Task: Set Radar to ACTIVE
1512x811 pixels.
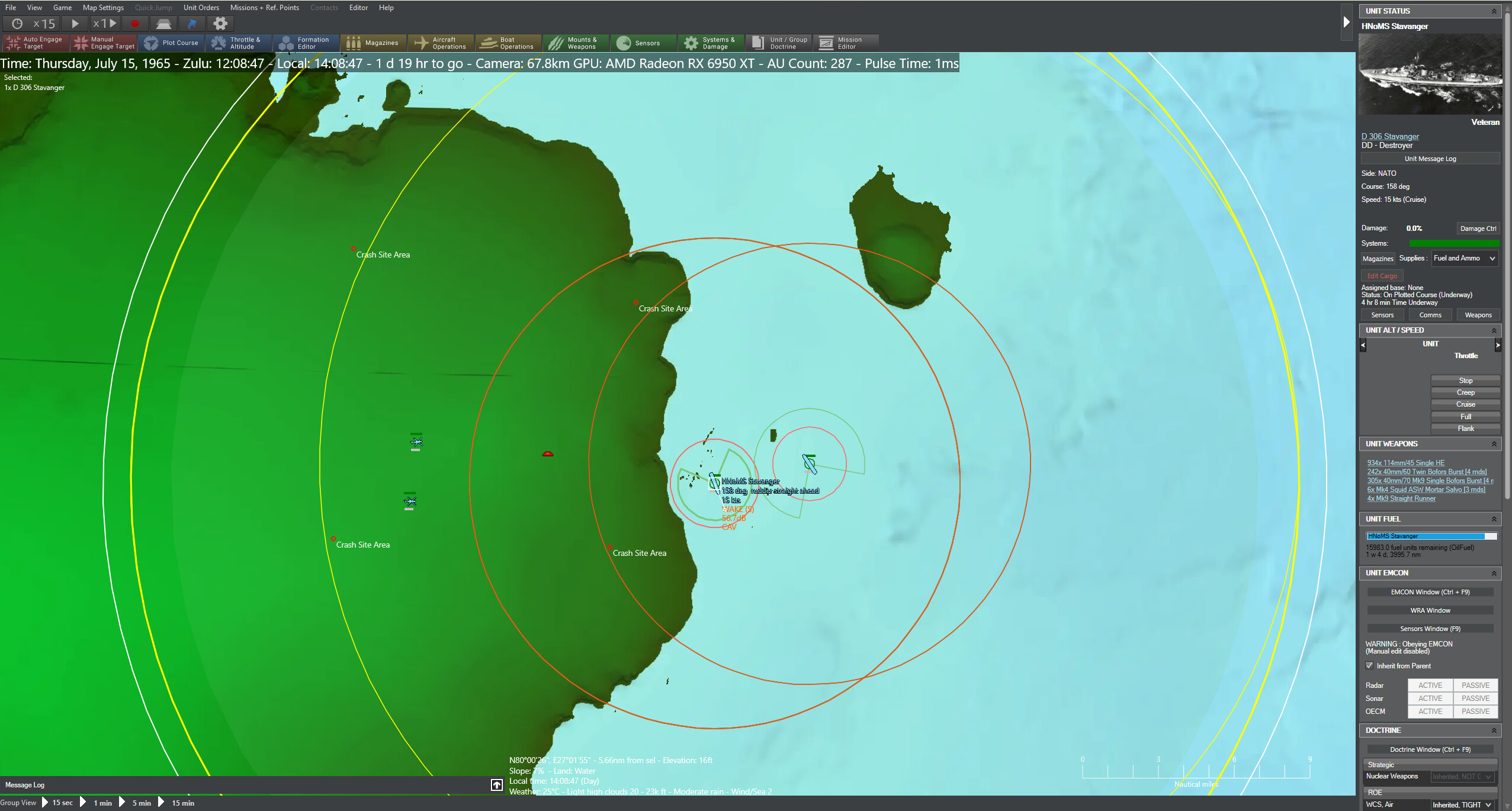Action: point(1430,685)
